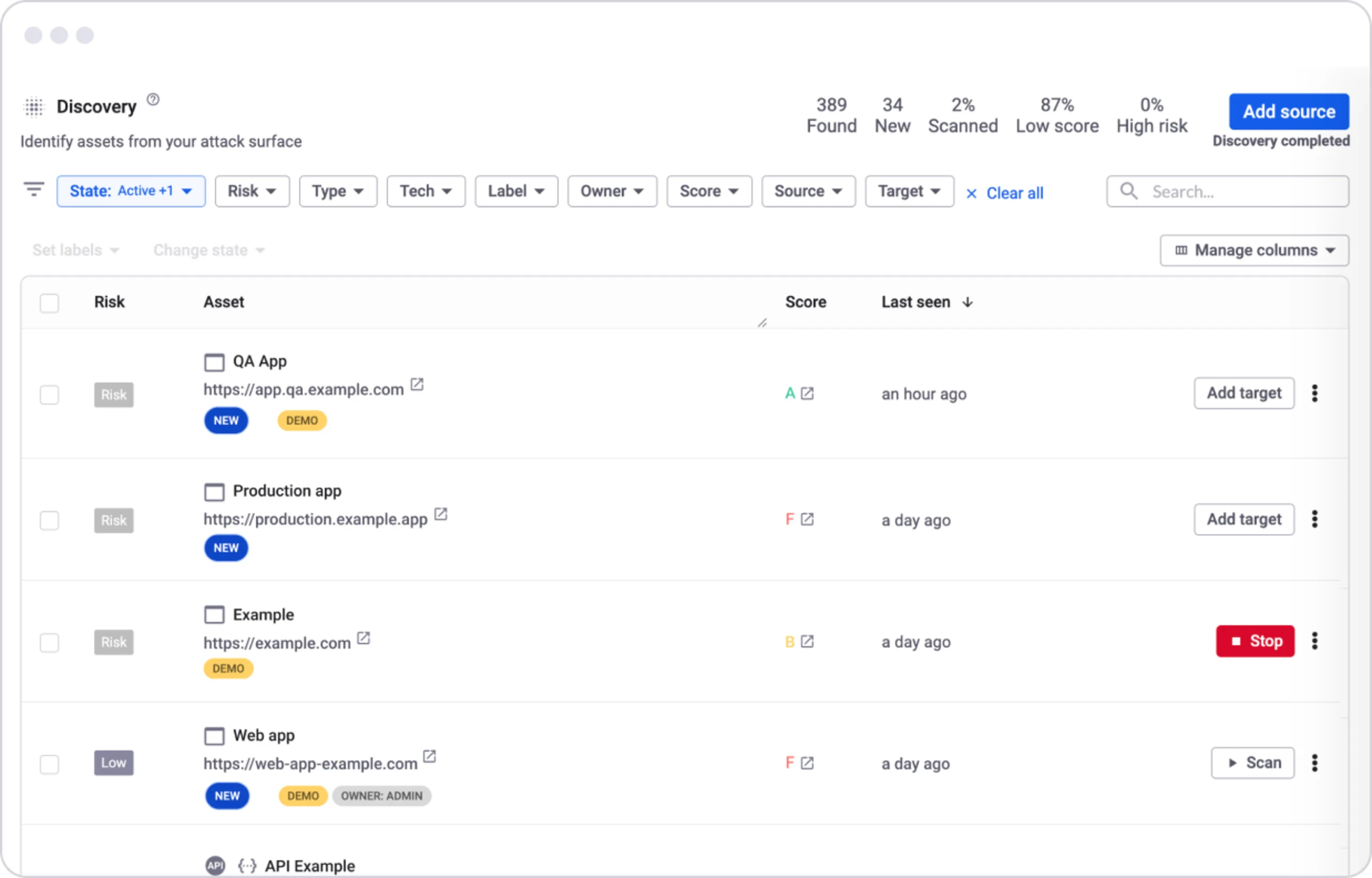Viewport: 1372px width, 878px height.
Task: Select all assets via the header checkbox
Action: pyautogui.click(x=50, y=303)
